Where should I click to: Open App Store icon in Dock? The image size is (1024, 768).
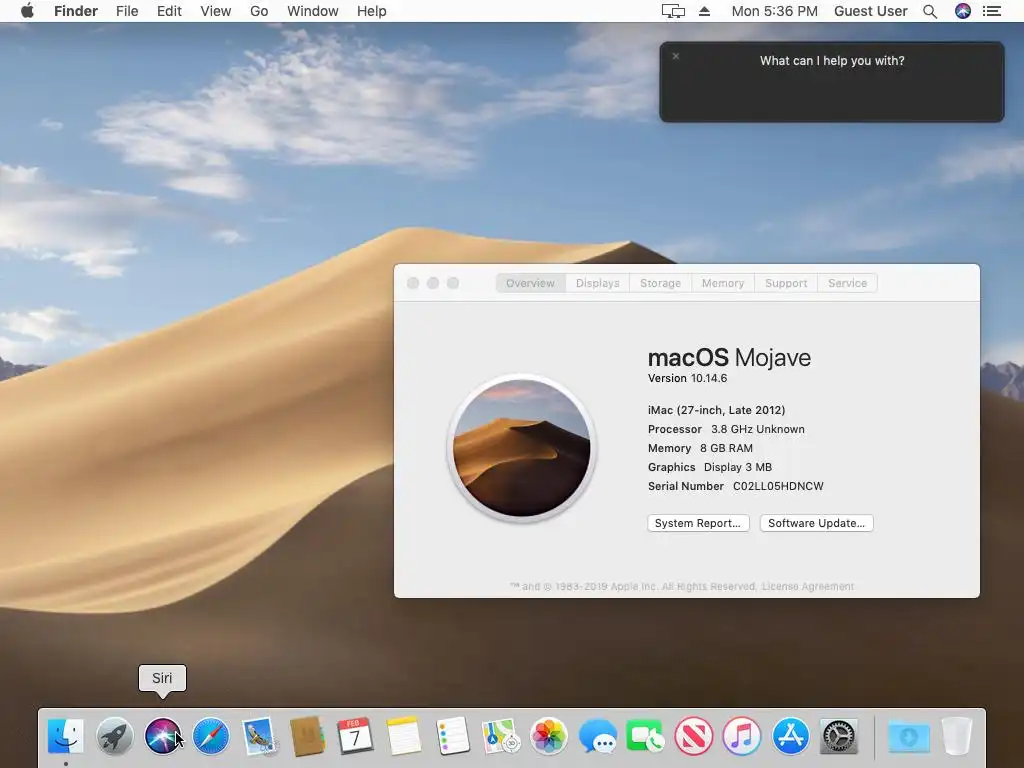click(790, 736)
